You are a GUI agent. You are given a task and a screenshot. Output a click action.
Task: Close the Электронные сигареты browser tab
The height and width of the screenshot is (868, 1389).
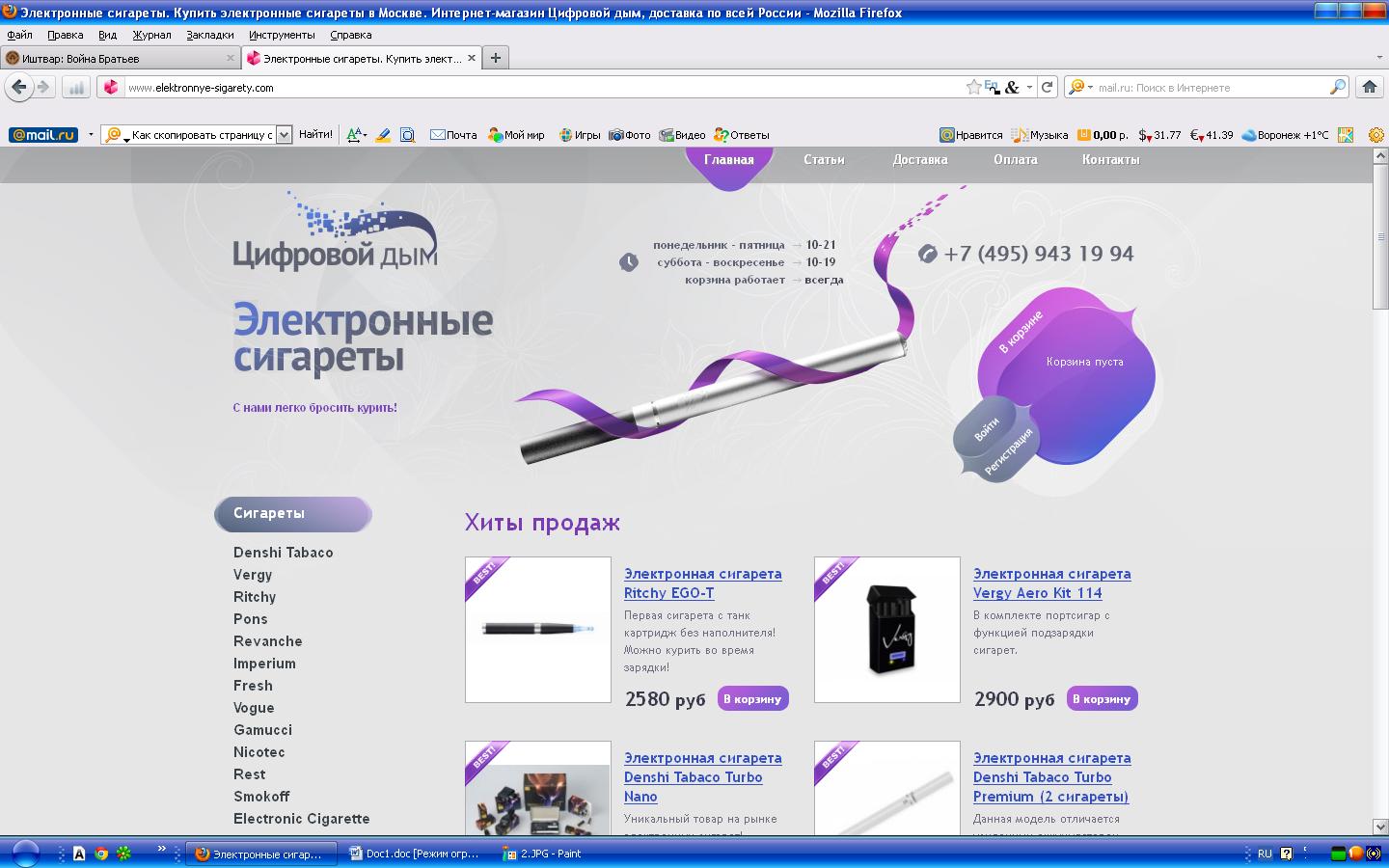coord(472,58)
